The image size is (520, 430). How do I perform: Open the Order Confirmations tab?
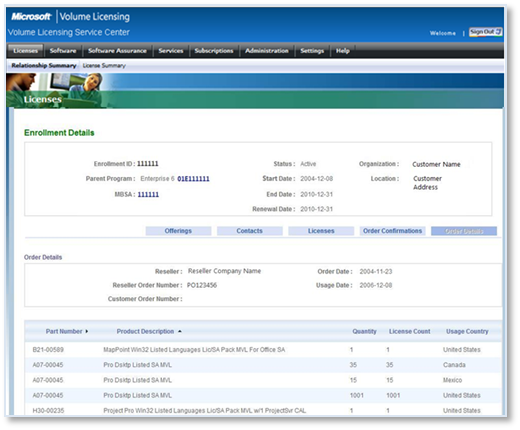pyautogui.click(x=392, y=231)
